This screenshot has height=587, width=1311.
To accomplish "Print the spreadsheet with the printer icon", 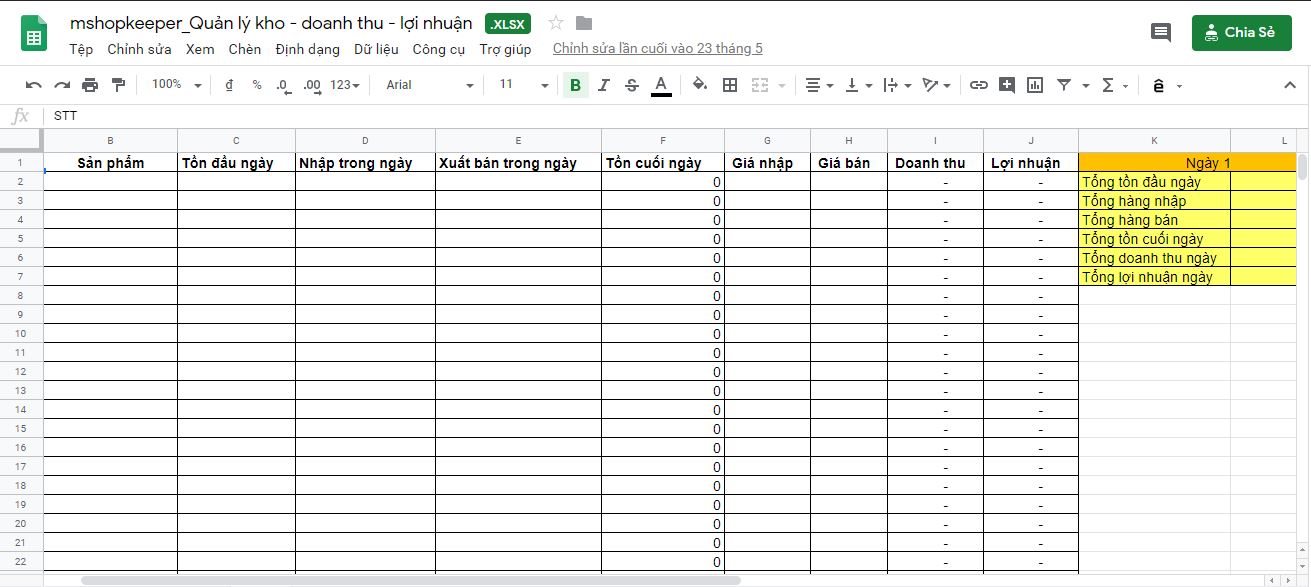I will (90, 86).
